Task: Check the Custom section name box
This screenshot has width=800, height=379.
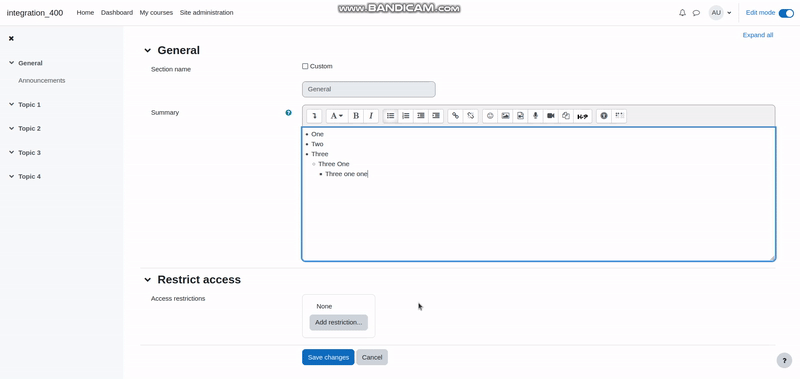Action: [x=305, y=66]
